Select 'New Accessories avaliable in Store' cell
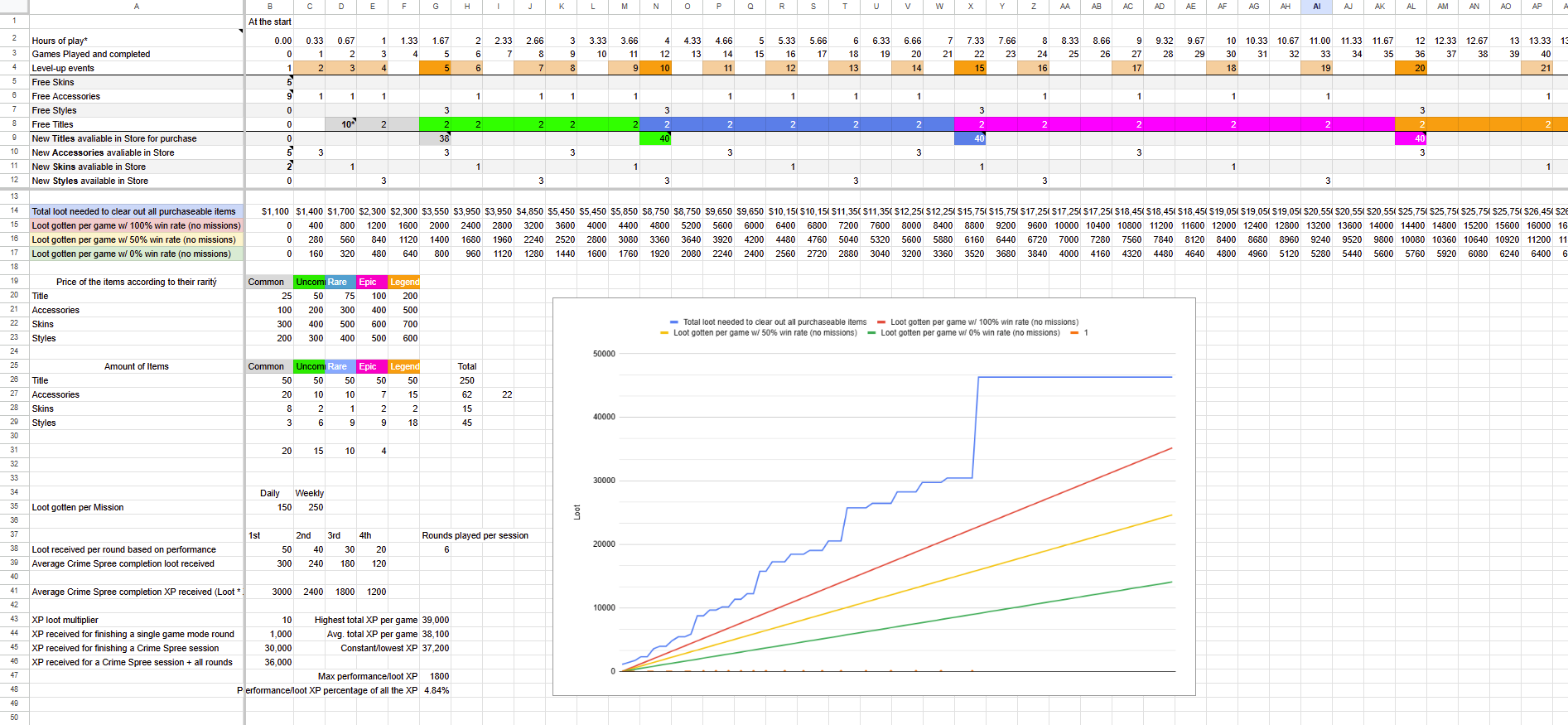 [x=137, y=152]
